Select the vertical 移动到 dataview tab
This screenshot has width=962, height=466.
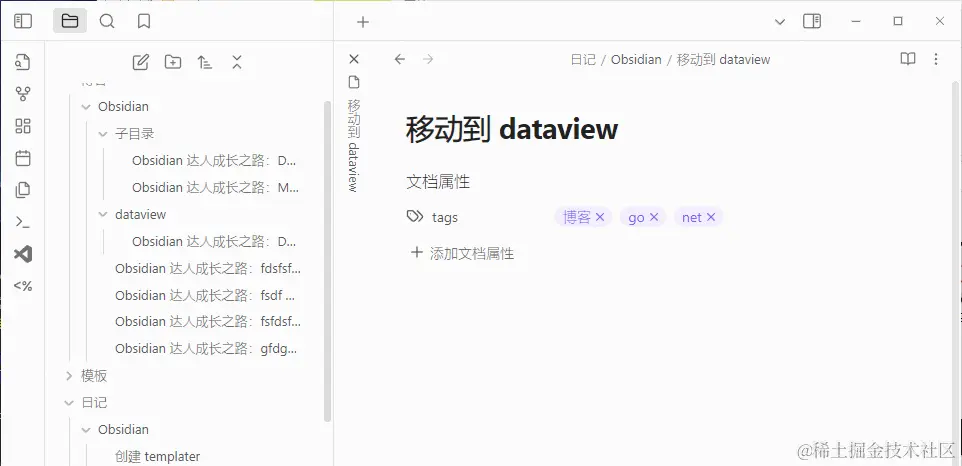point(353,134)
